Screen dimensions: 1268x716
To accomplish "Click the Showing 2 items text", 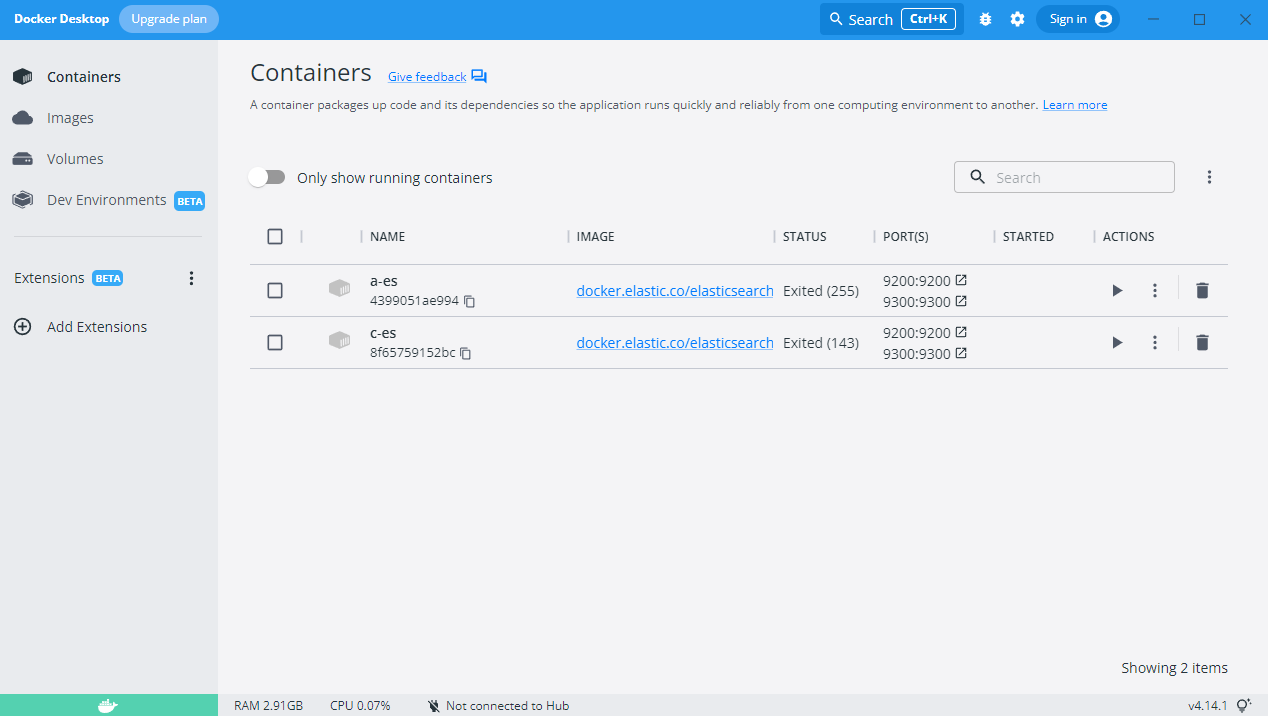I will pyautogui.click(x=1174, y=668).
